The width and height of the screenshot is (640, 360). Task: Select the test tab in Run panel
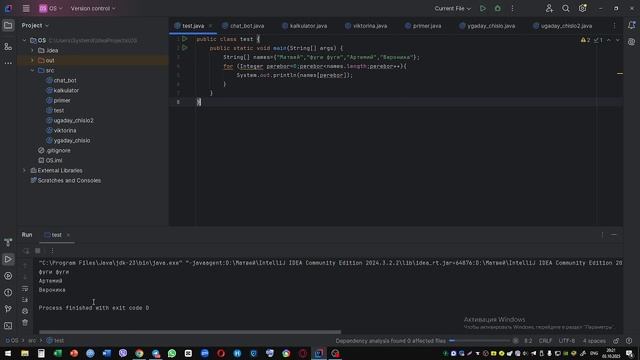(57, 235)
